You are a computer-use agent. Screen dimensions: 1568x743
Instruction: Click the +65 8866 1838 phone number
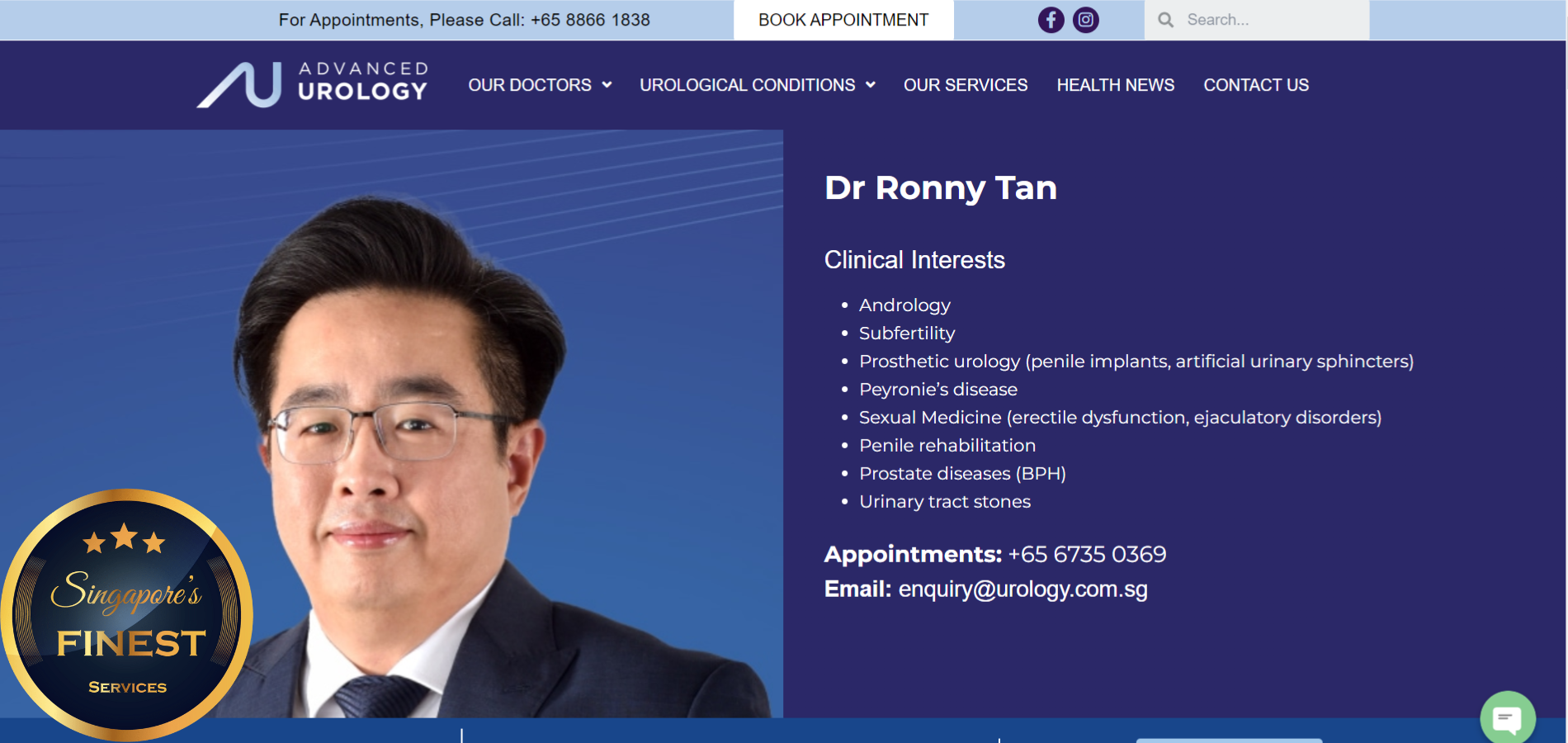590,20
